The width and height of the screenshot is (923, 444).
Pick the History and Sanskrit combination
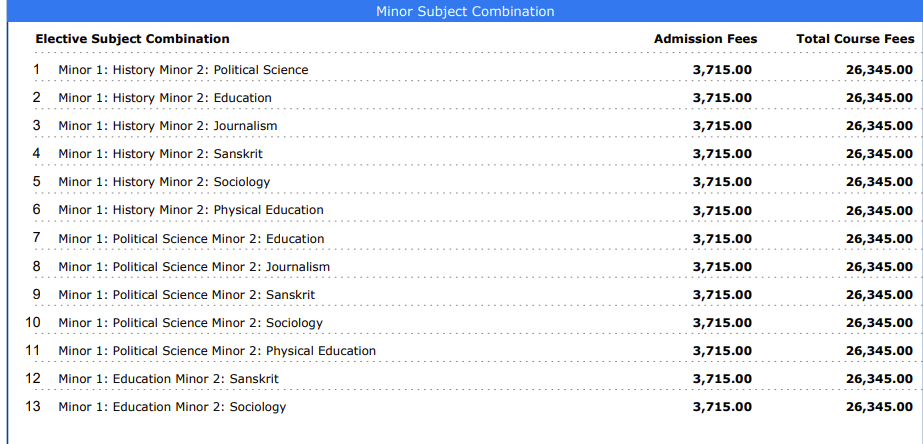coord(160,154)
